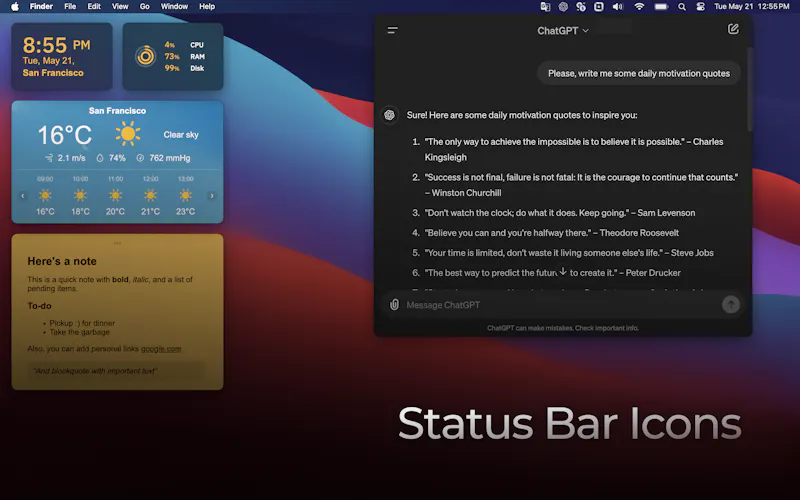Viewport: 800px width, 500px height.
Task: Expand the ChatGPT model dropdown
Action: click(563, 31)
